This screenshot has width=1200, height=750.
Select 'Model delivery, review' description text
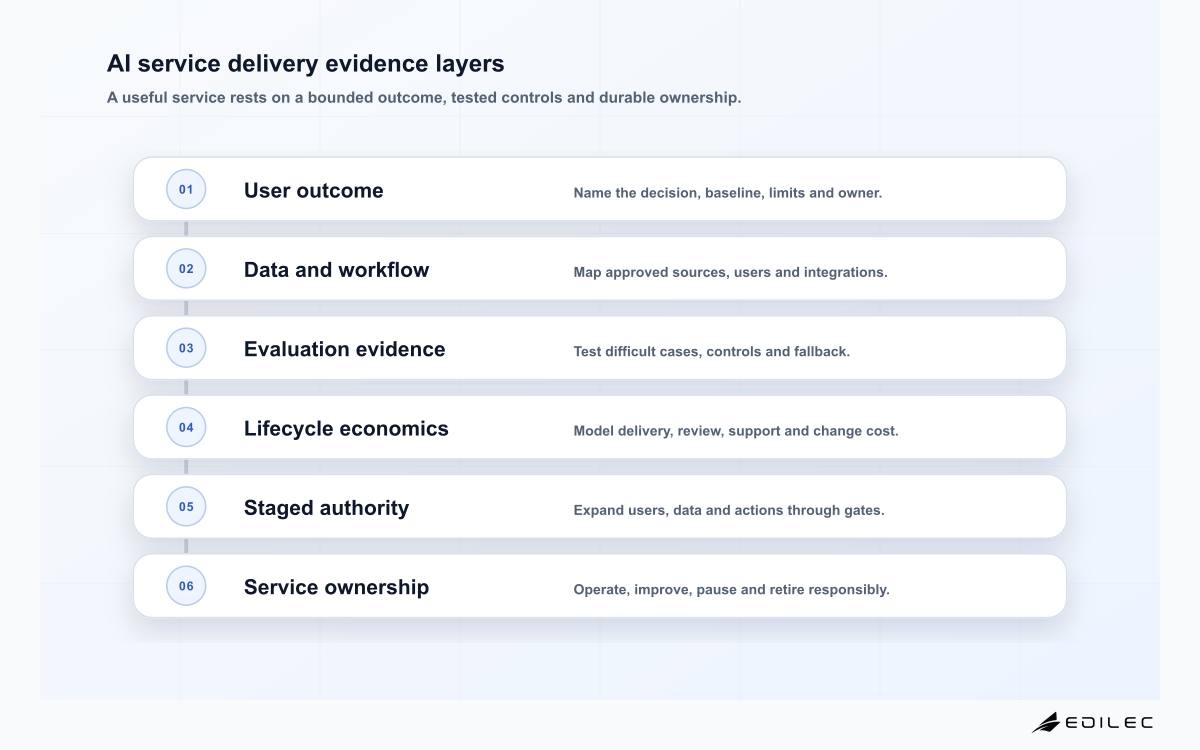click(736, 431)
